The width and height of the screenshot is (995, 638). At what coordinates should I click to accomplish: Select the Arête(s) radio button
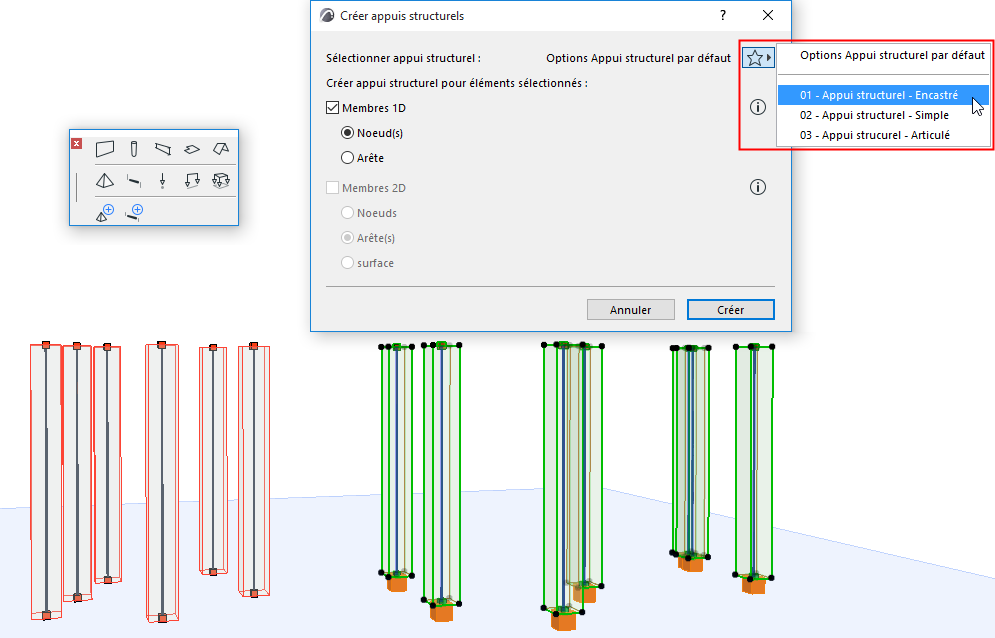tap(347, 237)
